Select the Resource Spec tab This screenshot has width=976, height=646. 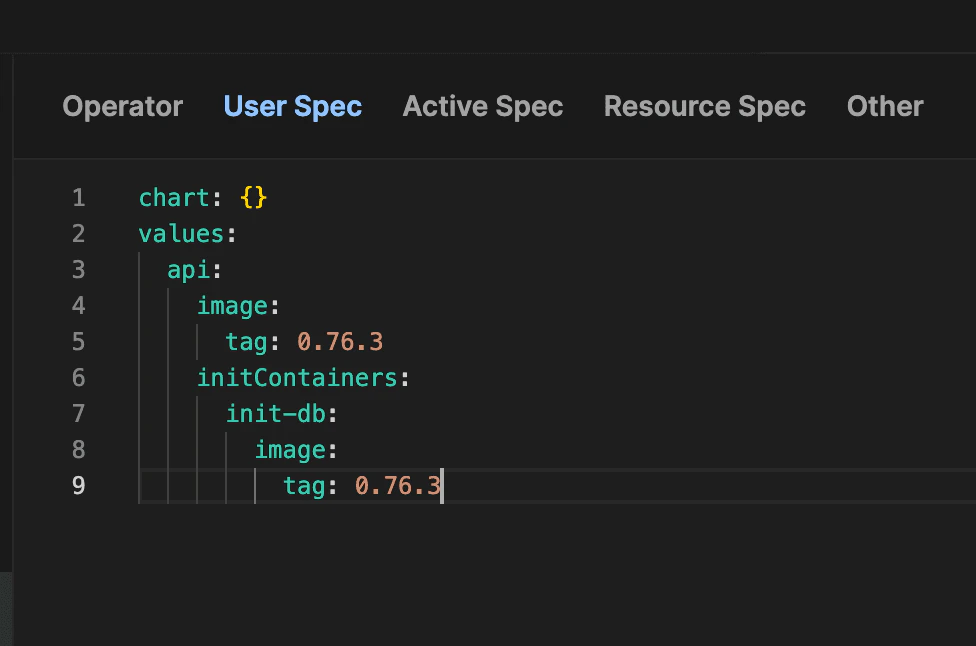[704, 107]
